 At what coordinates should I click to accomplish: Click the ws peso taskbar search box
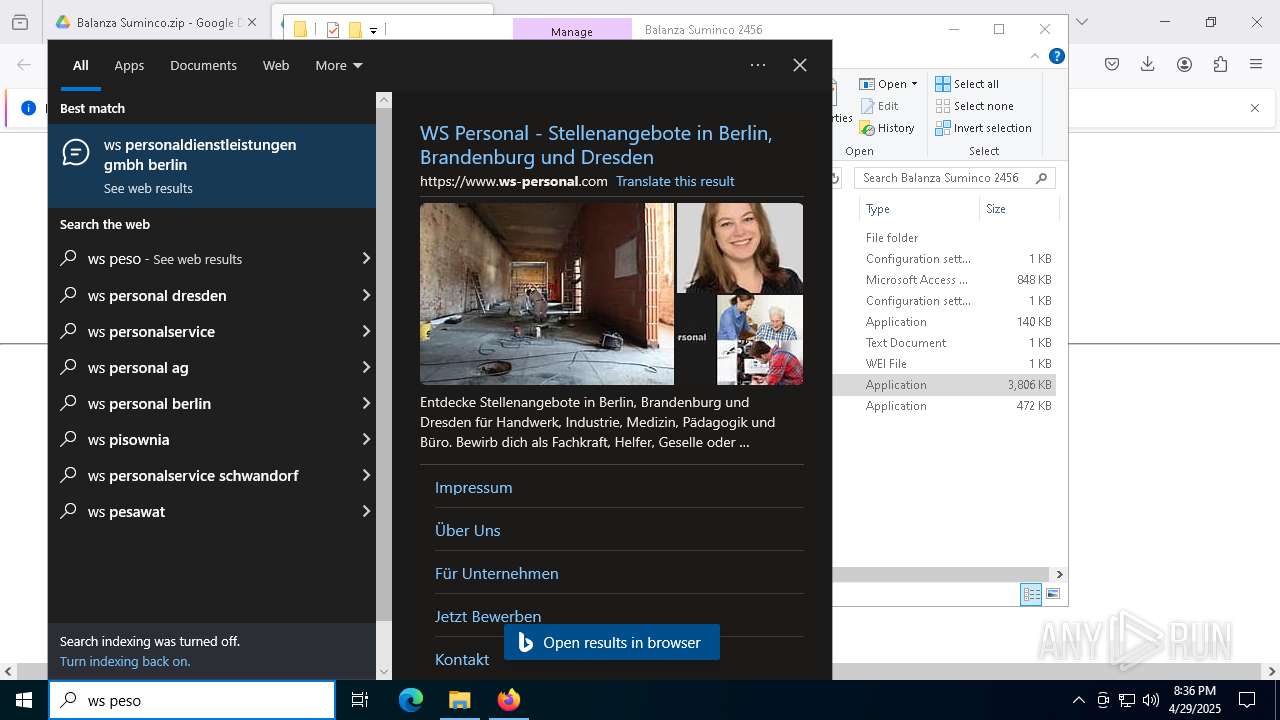pyautogui.click(x=192, y=700)
